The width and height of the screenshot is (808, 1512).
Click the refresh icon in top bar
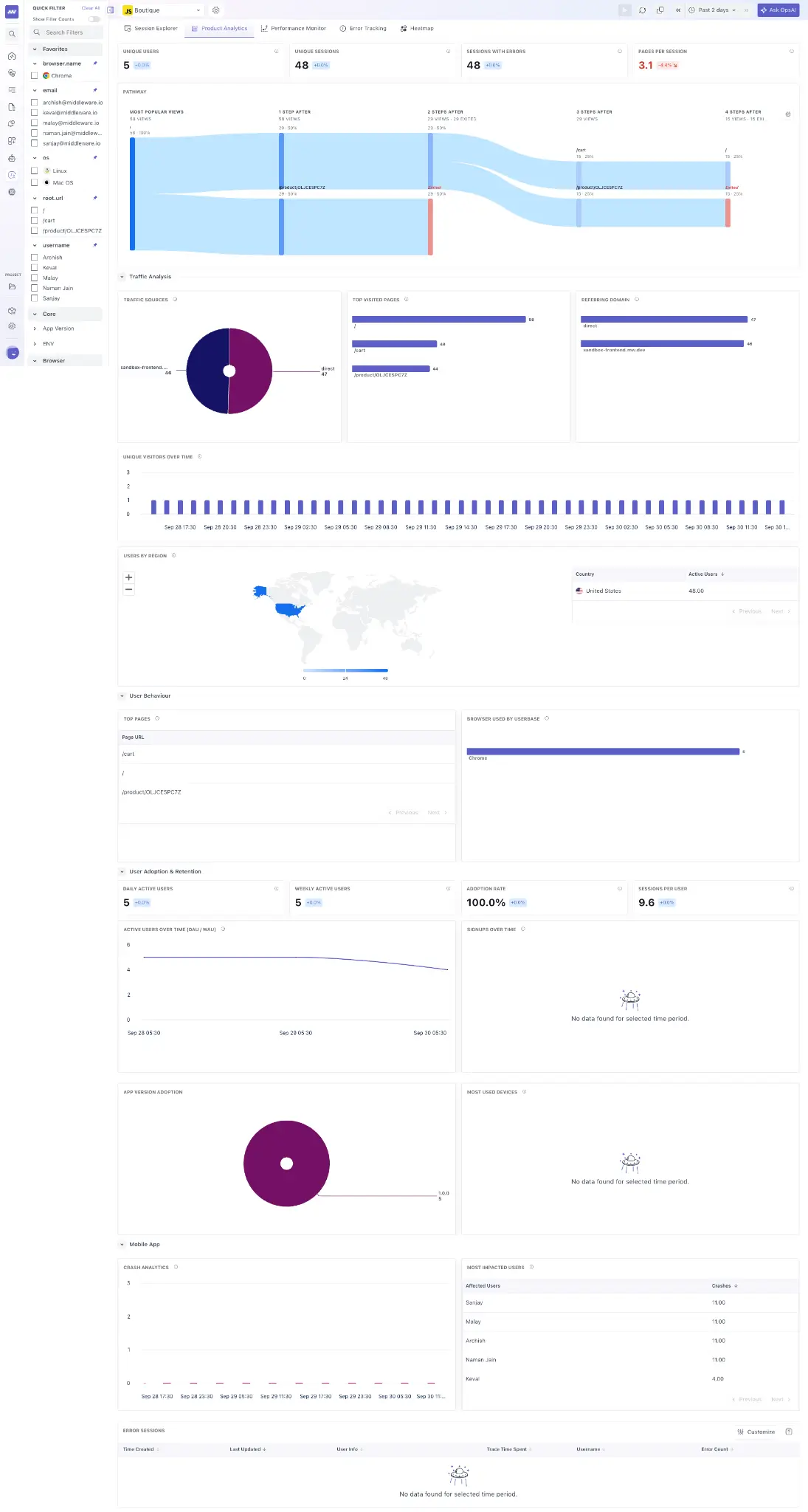[642, 10]
